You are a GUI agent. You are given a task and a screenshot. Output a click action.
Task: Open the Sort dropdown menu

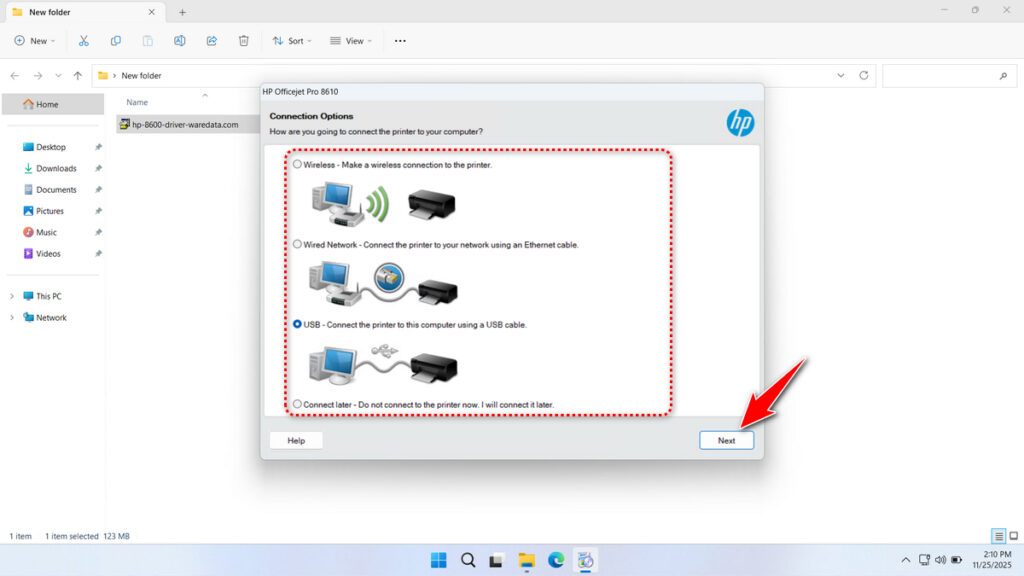click(x=291, y=40)
